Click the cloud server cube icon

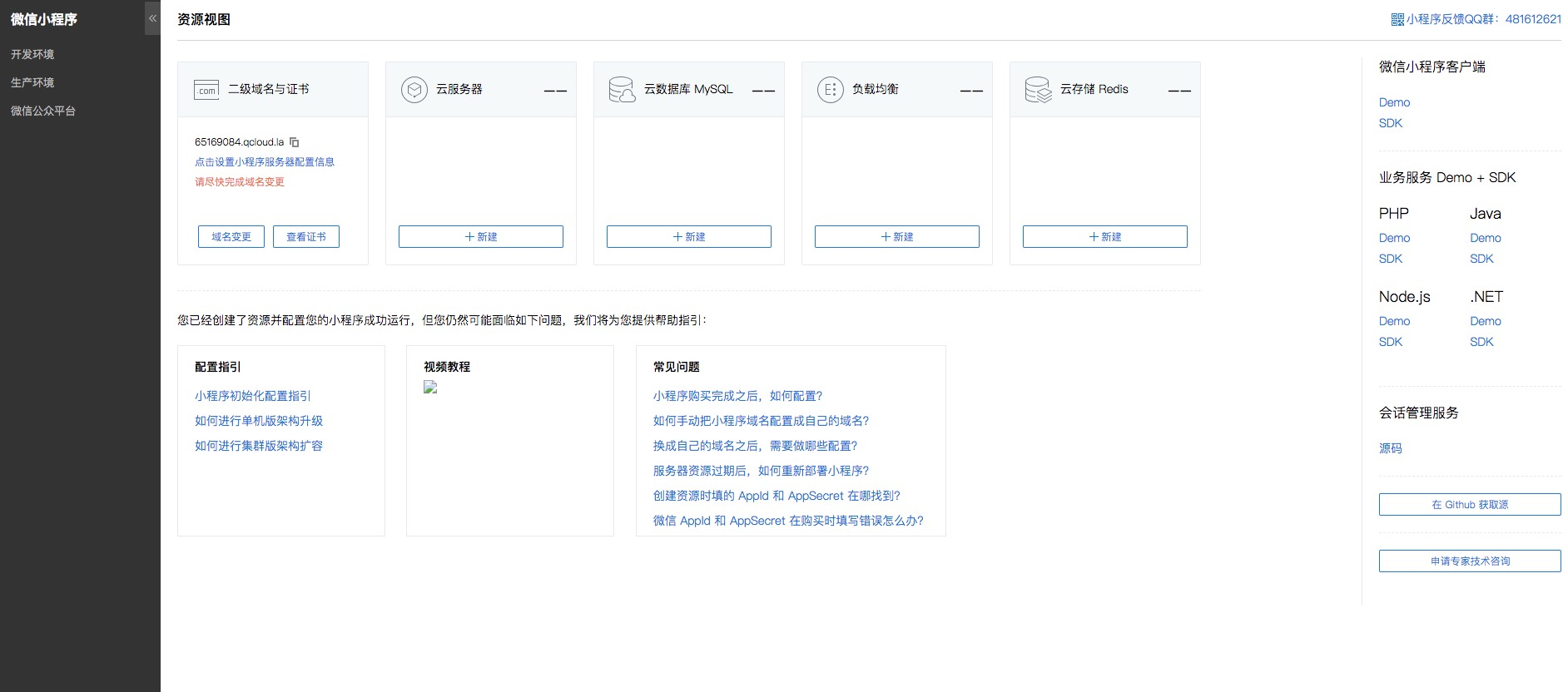point(414,89)
